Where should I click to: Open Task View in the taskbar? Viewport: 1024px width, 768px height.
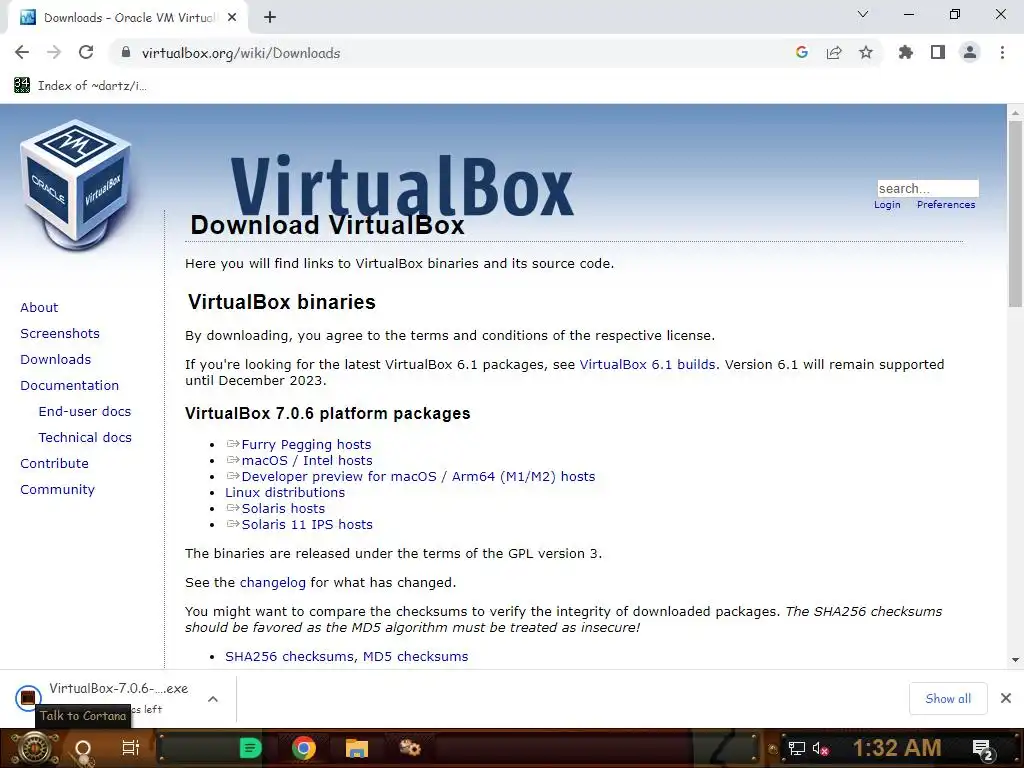tap(131, 748)
